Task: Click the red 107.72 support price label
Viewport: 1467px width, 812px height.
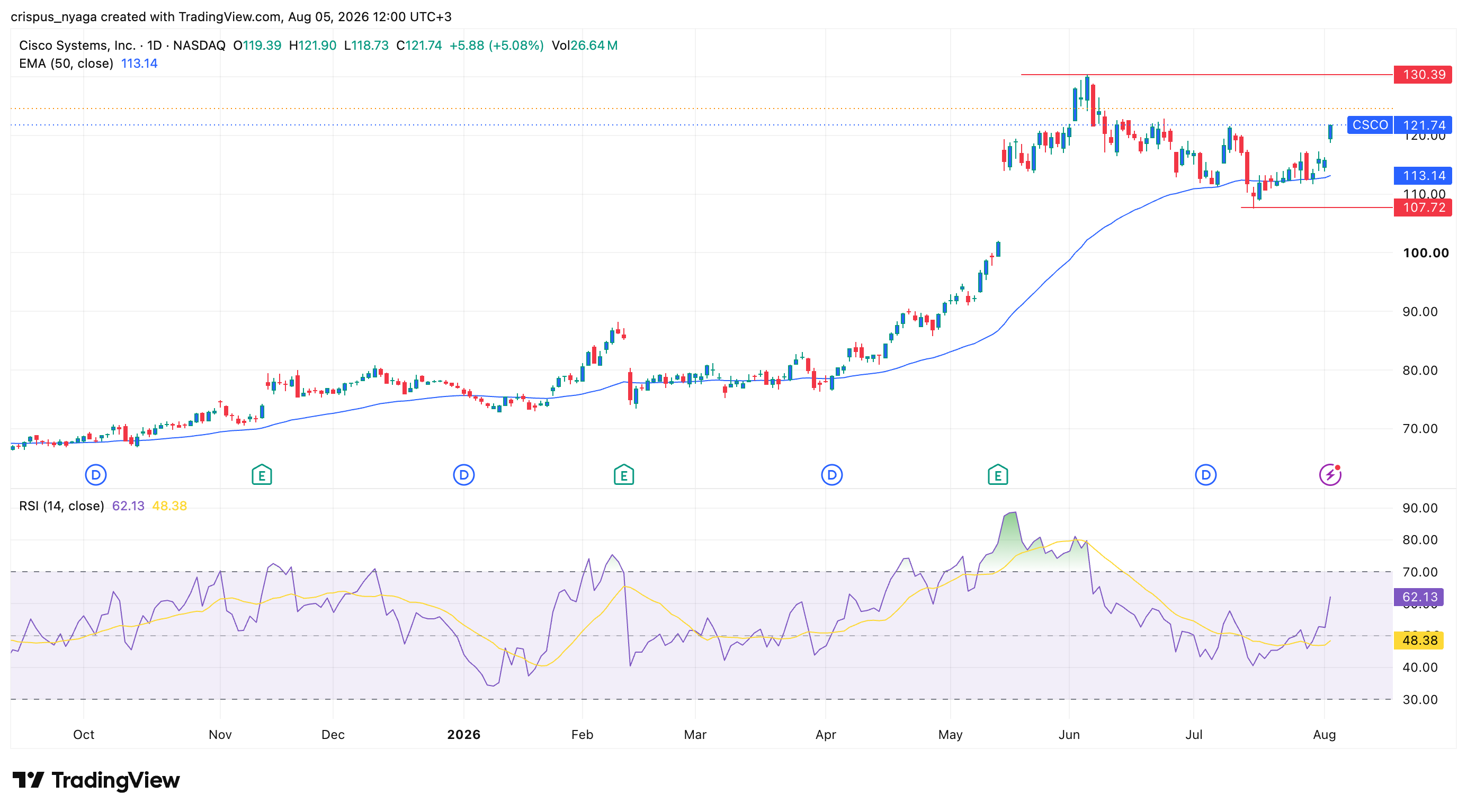Action: click(x=1423, y=207)
